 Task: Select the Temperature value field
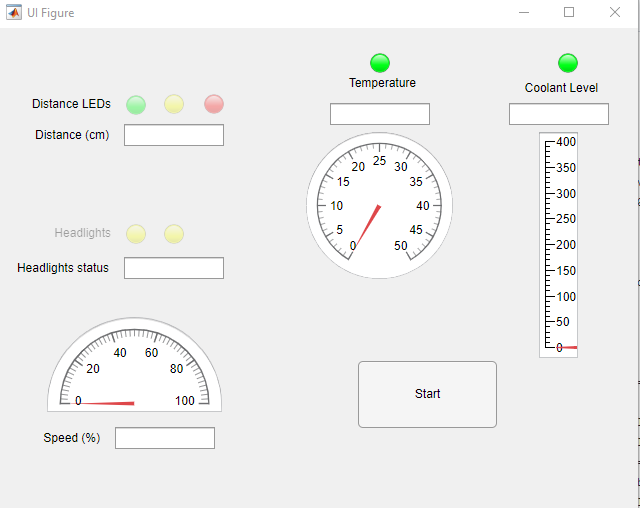pyautogui.click(x=380, y=114)
